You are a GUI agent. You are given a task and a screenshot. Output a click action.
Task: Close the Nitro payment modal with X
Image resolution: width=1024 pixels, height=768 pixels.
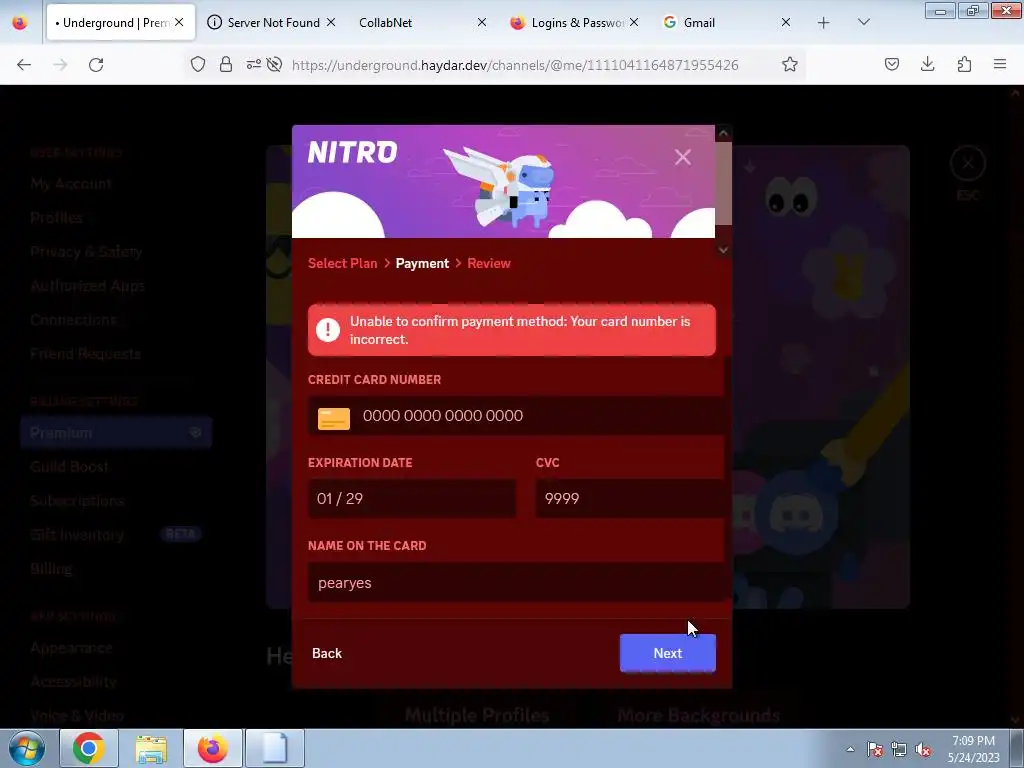682,157
